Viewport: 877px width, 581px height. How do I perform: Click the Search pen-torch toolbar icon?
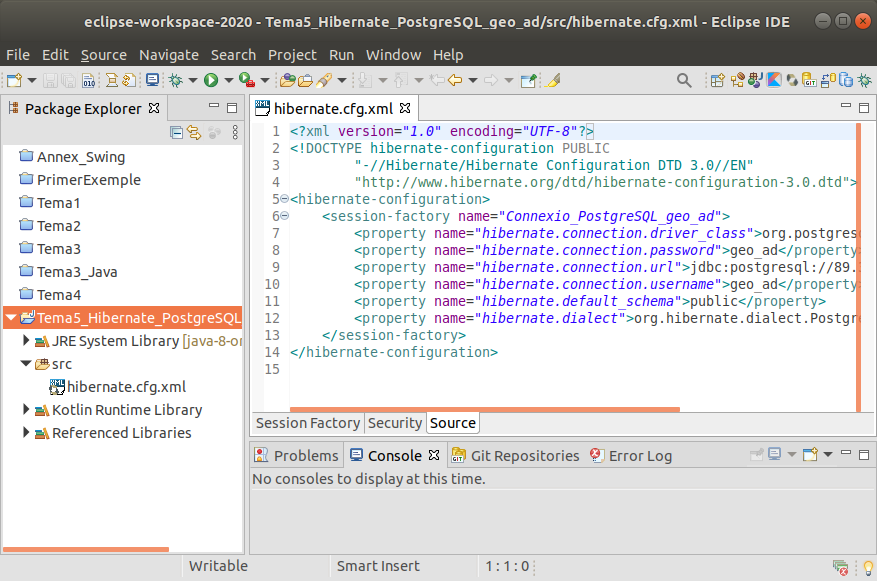coord(324,81)
